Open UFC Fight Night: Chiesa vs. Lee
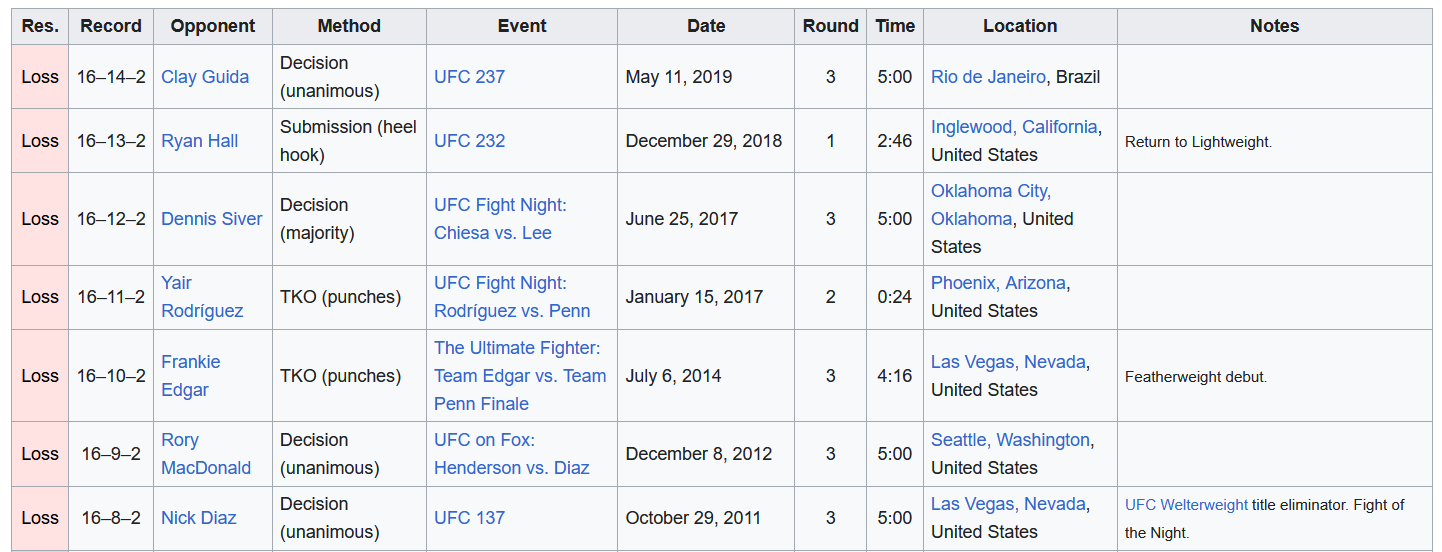1442x552 pixels. click(500, 219)
